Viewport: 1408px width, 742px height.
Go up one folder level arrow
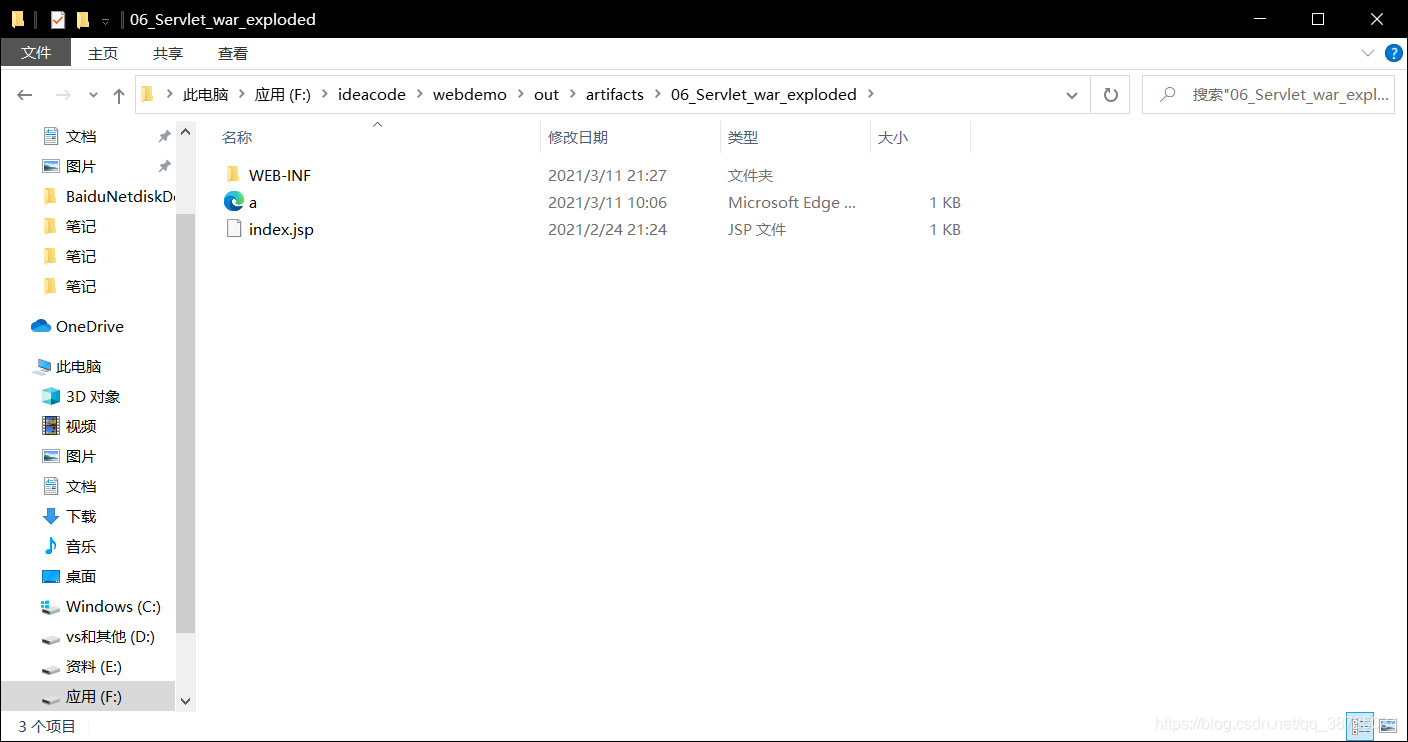[x=119, y=95]
